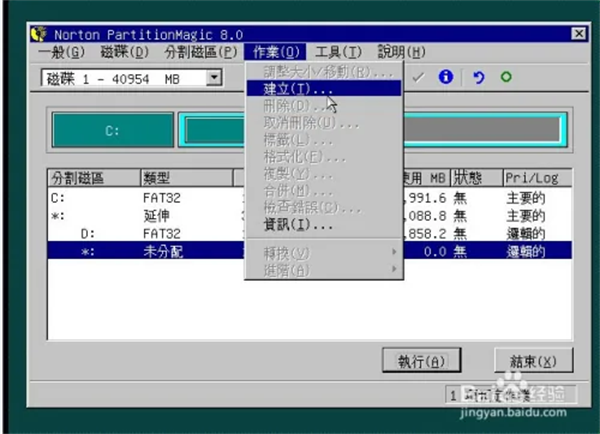600x434 pixels.
Task: Select the 延伸 partition row
Action: [309, 215]
